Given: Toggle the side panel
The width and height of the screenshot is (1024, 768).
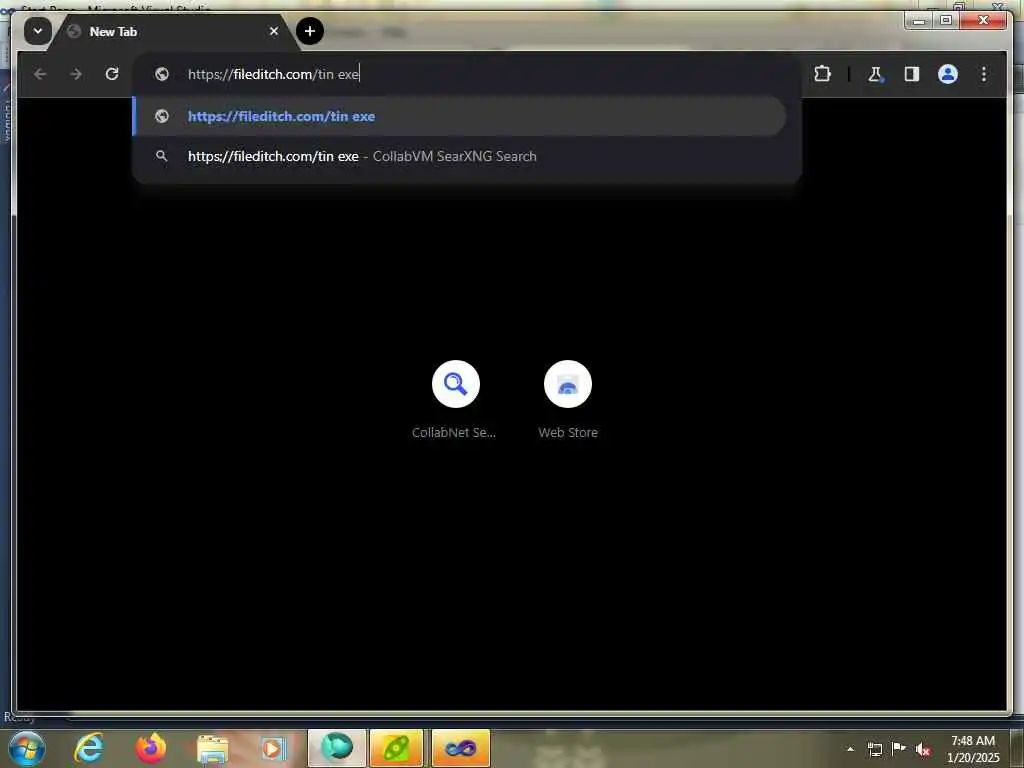Looking at the screenshot, I should tap(912, 74).
